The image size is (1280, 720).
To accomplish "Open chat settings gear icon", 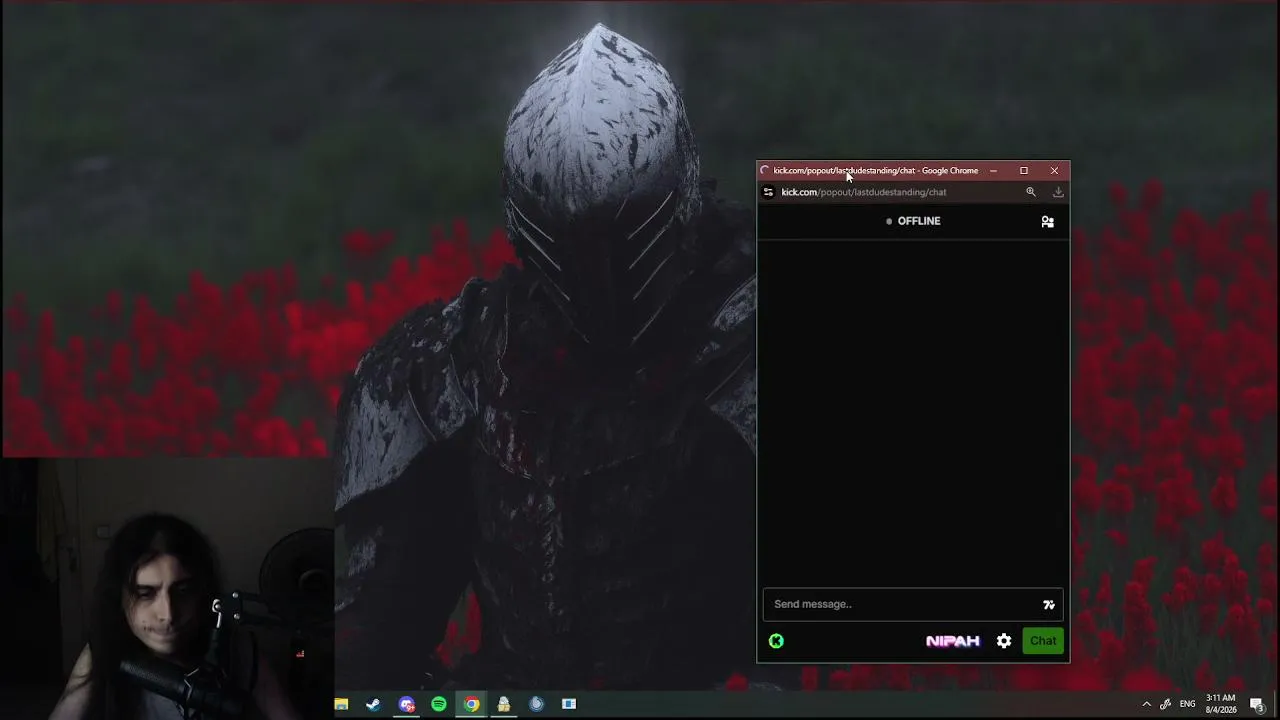I will (x=1004, y=641).
